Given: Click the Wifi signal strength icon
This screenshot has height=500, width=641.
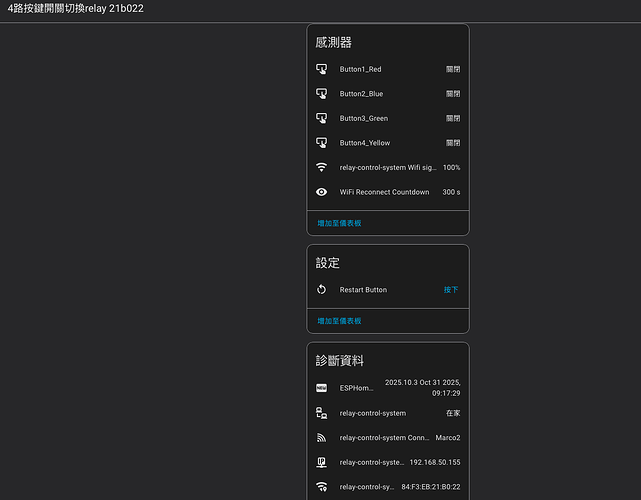Looking at the screenshot, I should tap(322, 167).
